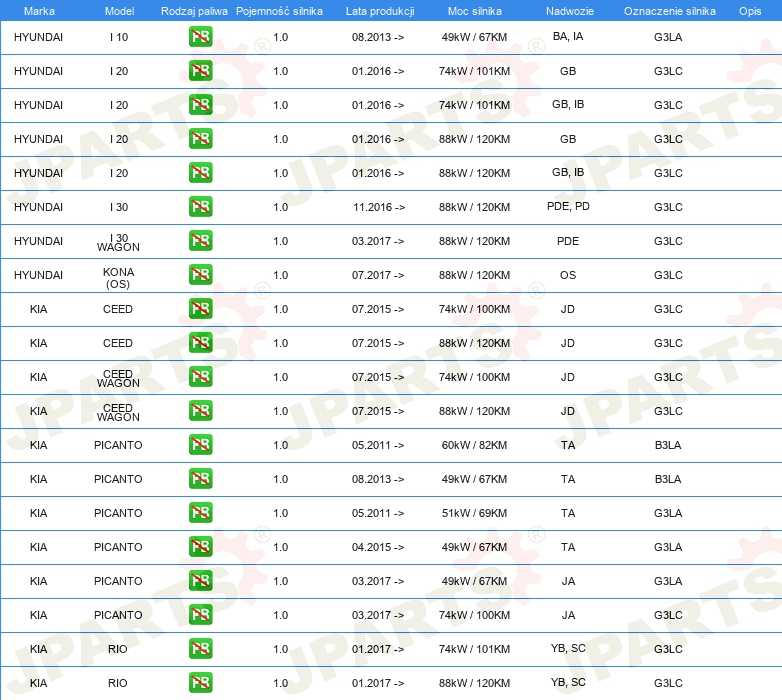Click the Nadwozie column header
Screen dimensions: 782x700
(x=570, y=11)
